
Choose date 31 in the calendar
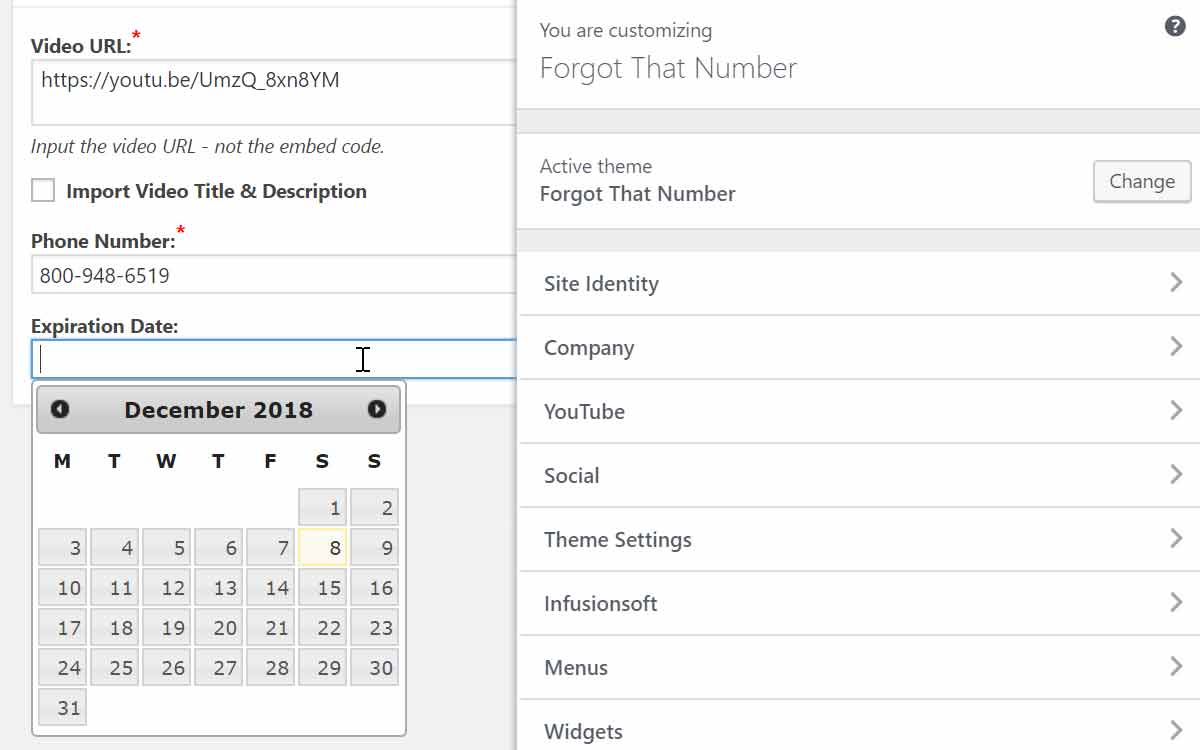click(x=63, y=708)
